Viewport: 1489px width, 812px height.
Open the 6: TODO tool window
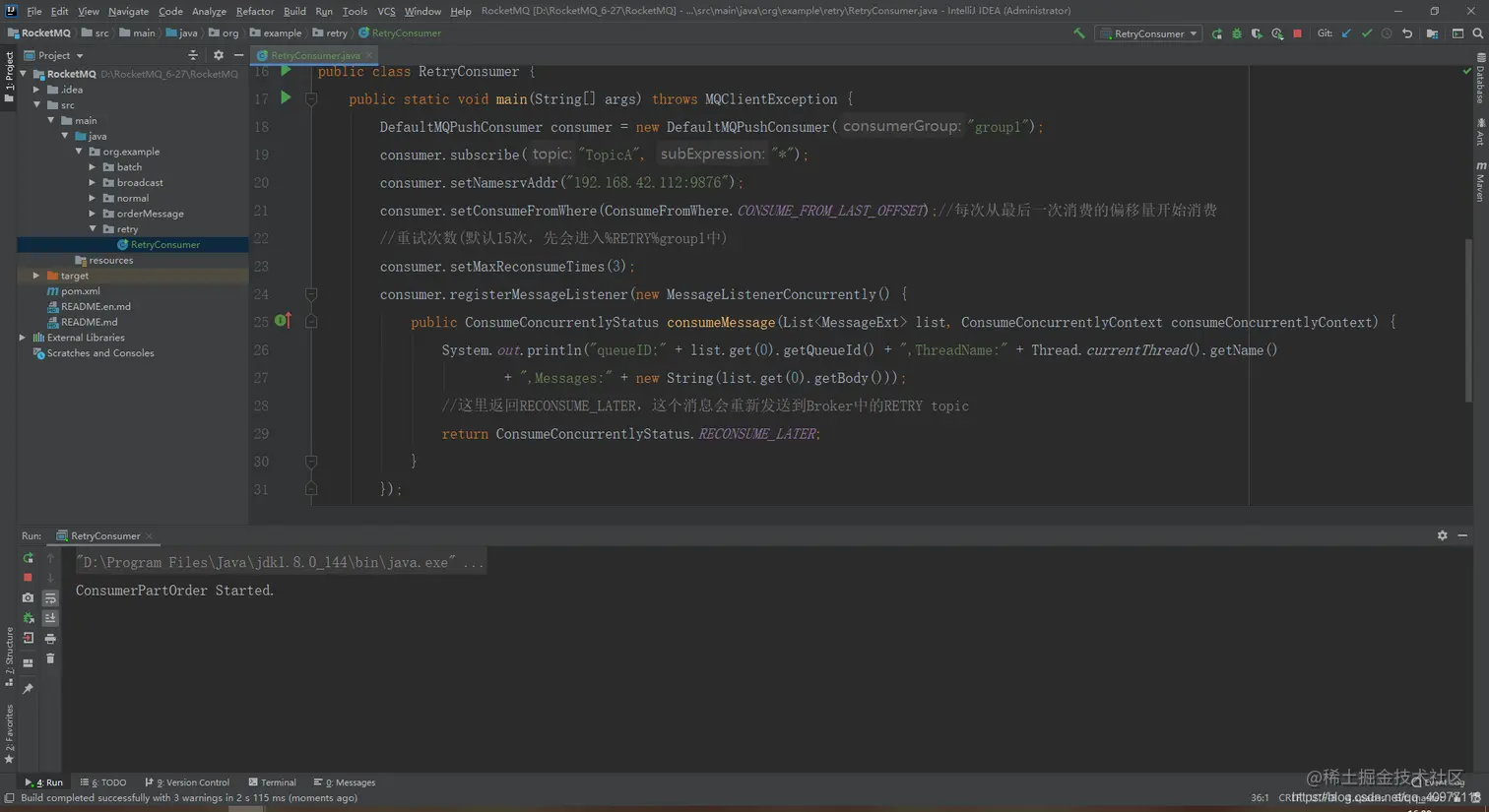pyautogui.click(x=103, y=782)
